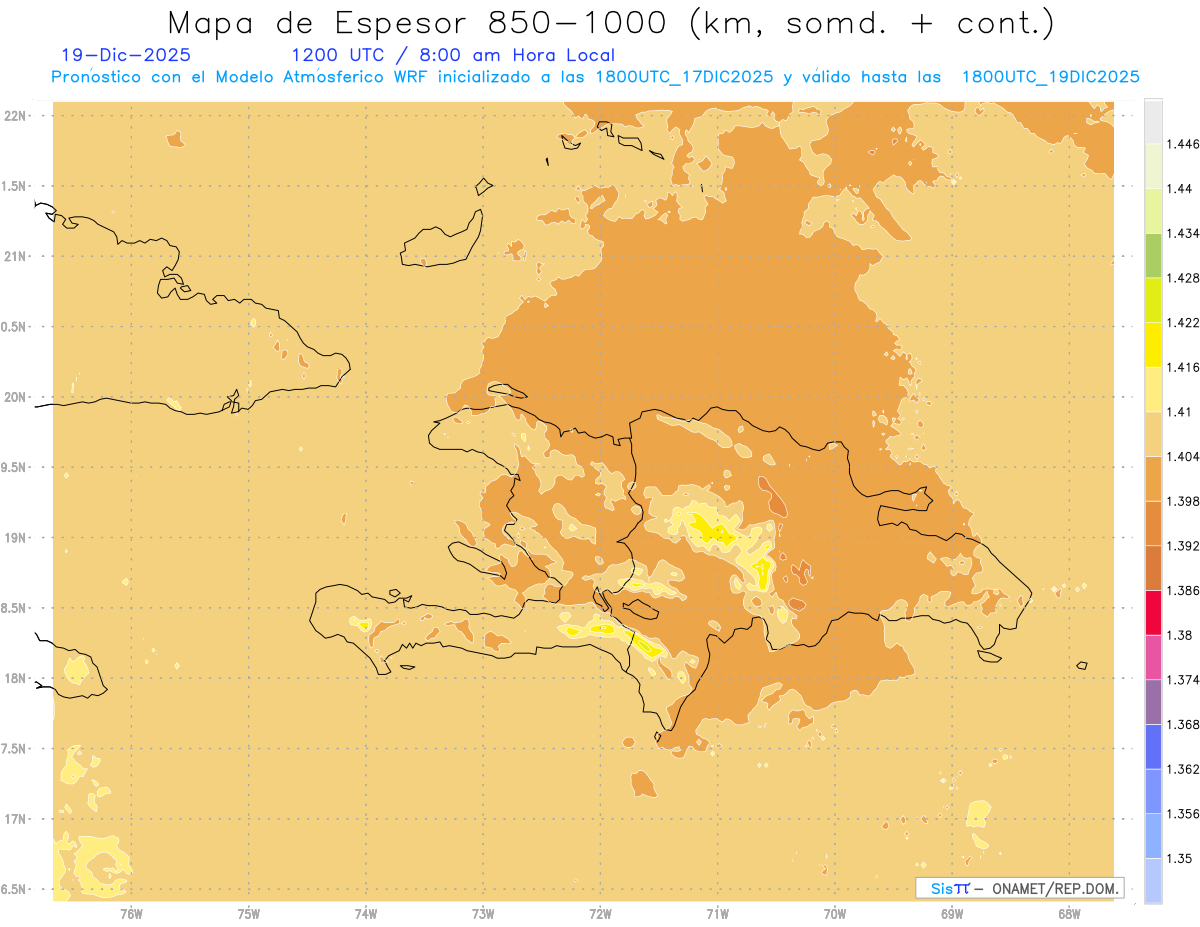The height and width of the screenshot is (927, 1200).
Task: Select the '70W' longitude label
Action: tap(835, 913)
